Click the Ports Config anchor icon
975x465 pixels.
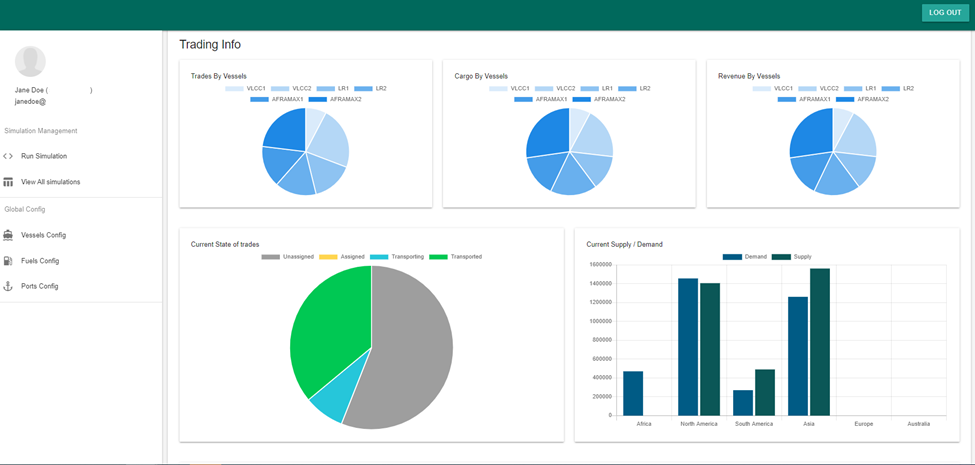click(x=8, y=286)
